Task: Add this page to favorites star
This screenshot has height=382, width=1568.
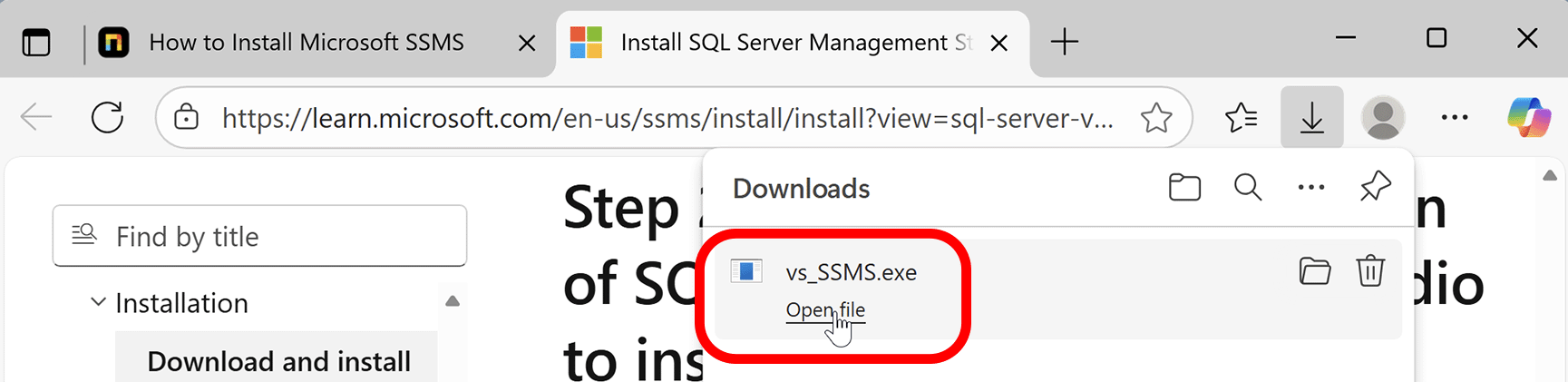Action: pyautogui.click(x=1156, y=118)
